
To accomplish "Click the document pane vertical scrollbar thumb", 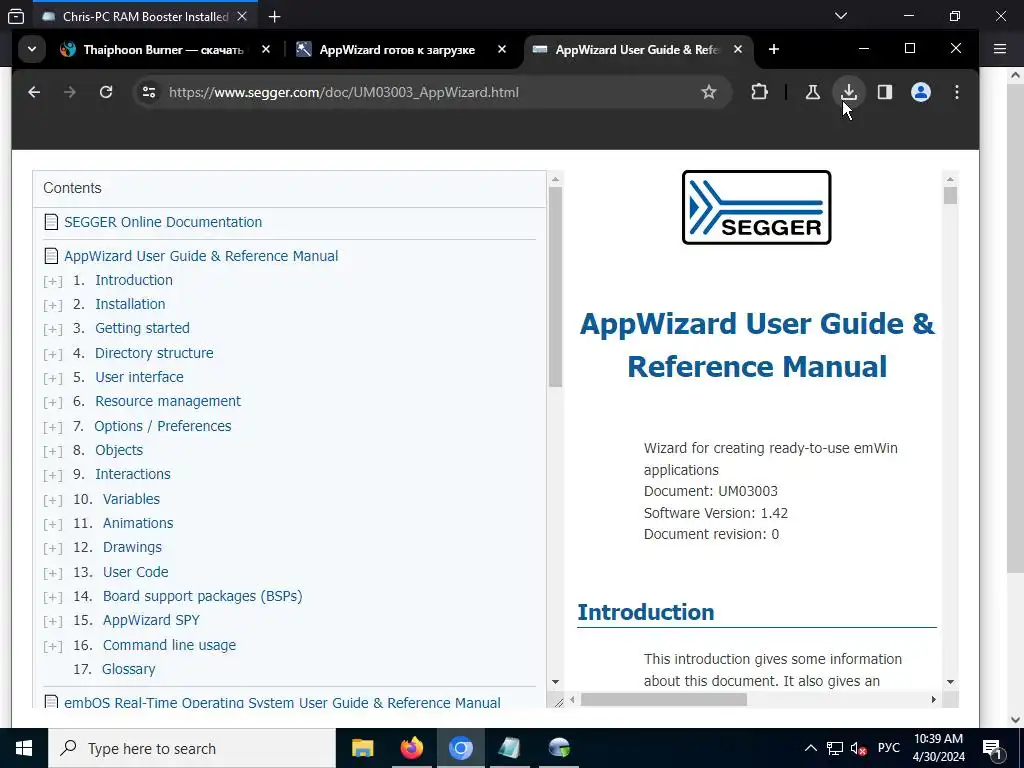I will pos(950,195).
